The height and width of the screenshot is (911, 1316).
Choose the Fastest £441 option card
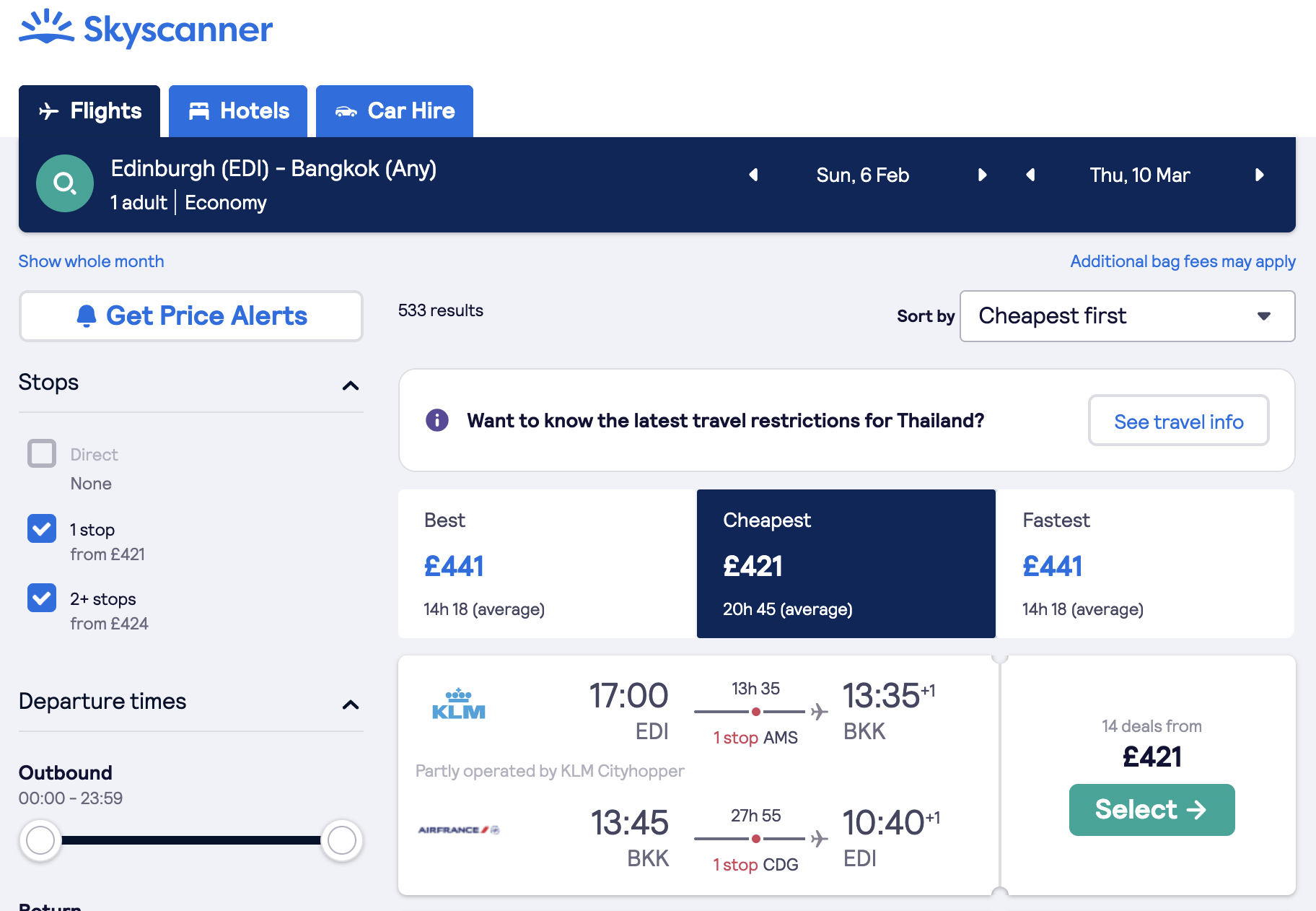coord(1145,564)
